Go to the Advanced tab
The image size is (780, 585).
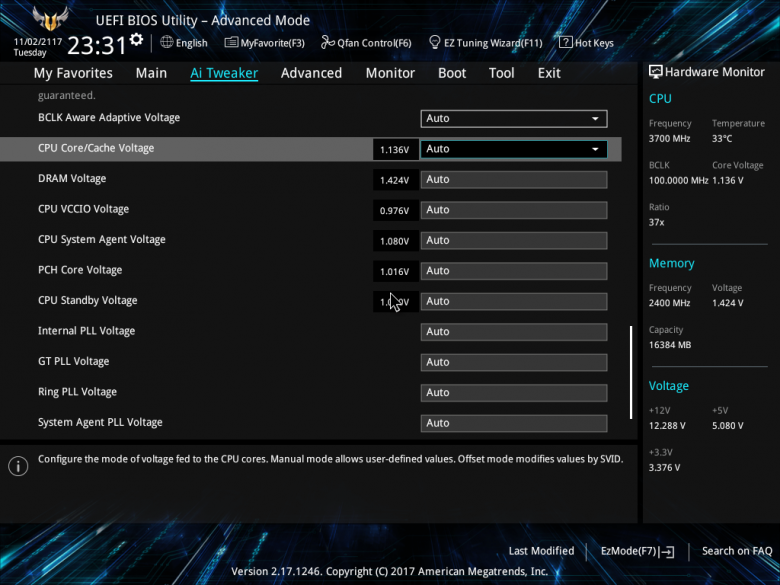[x=311, y=73]
